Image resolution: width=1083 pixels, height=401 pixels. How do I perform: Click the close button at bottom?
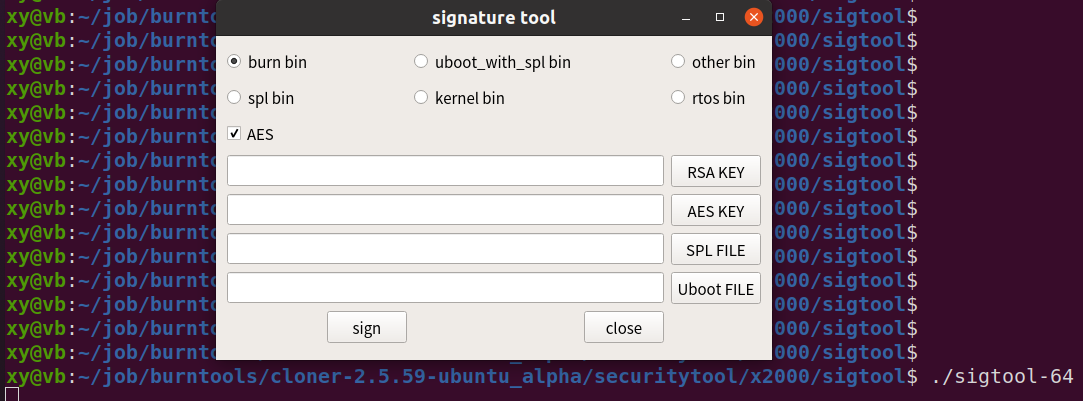[x=624, y=327]
